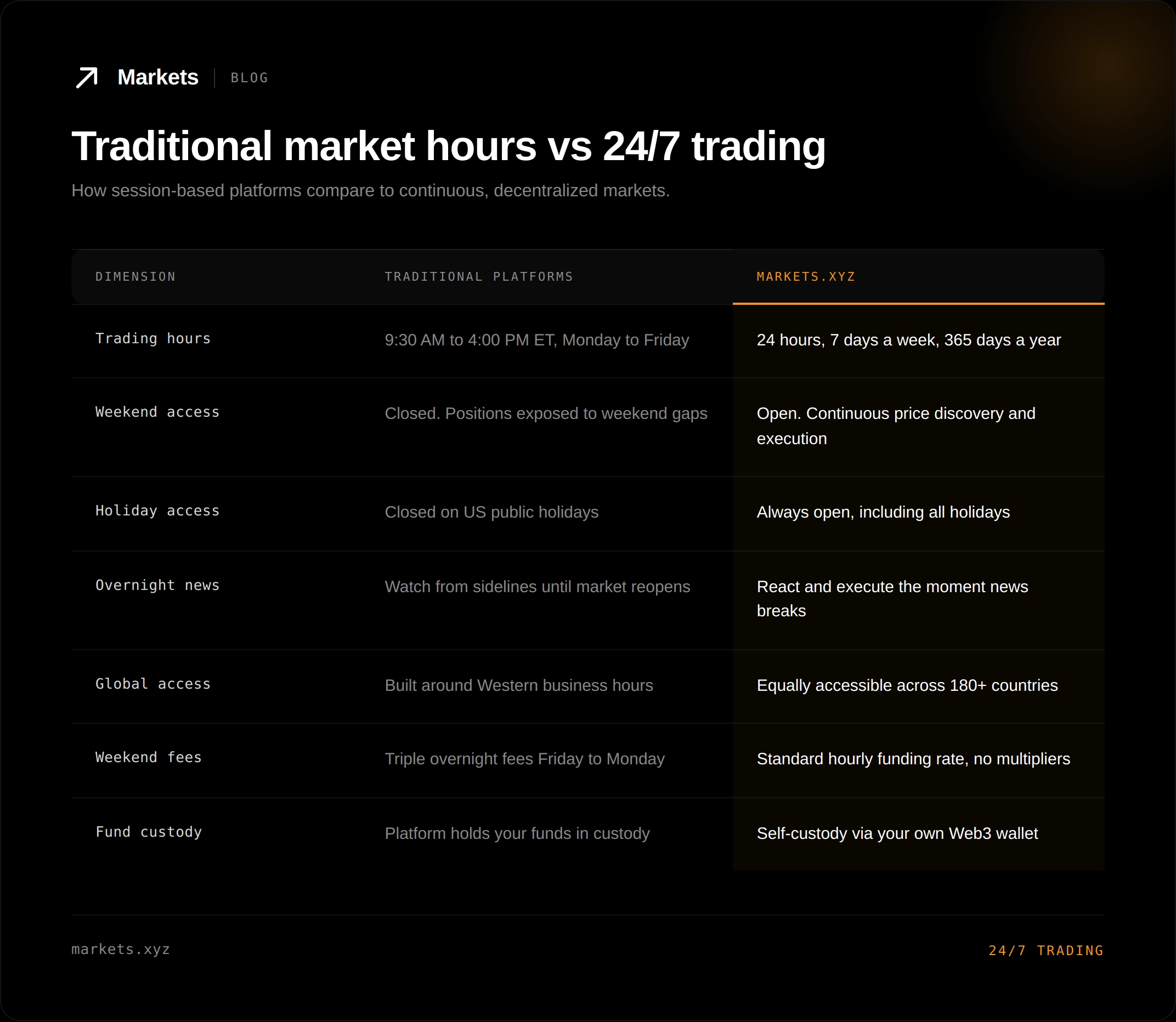Click 'Standard hourly funding rate, no multipliers'

[913, 759]
